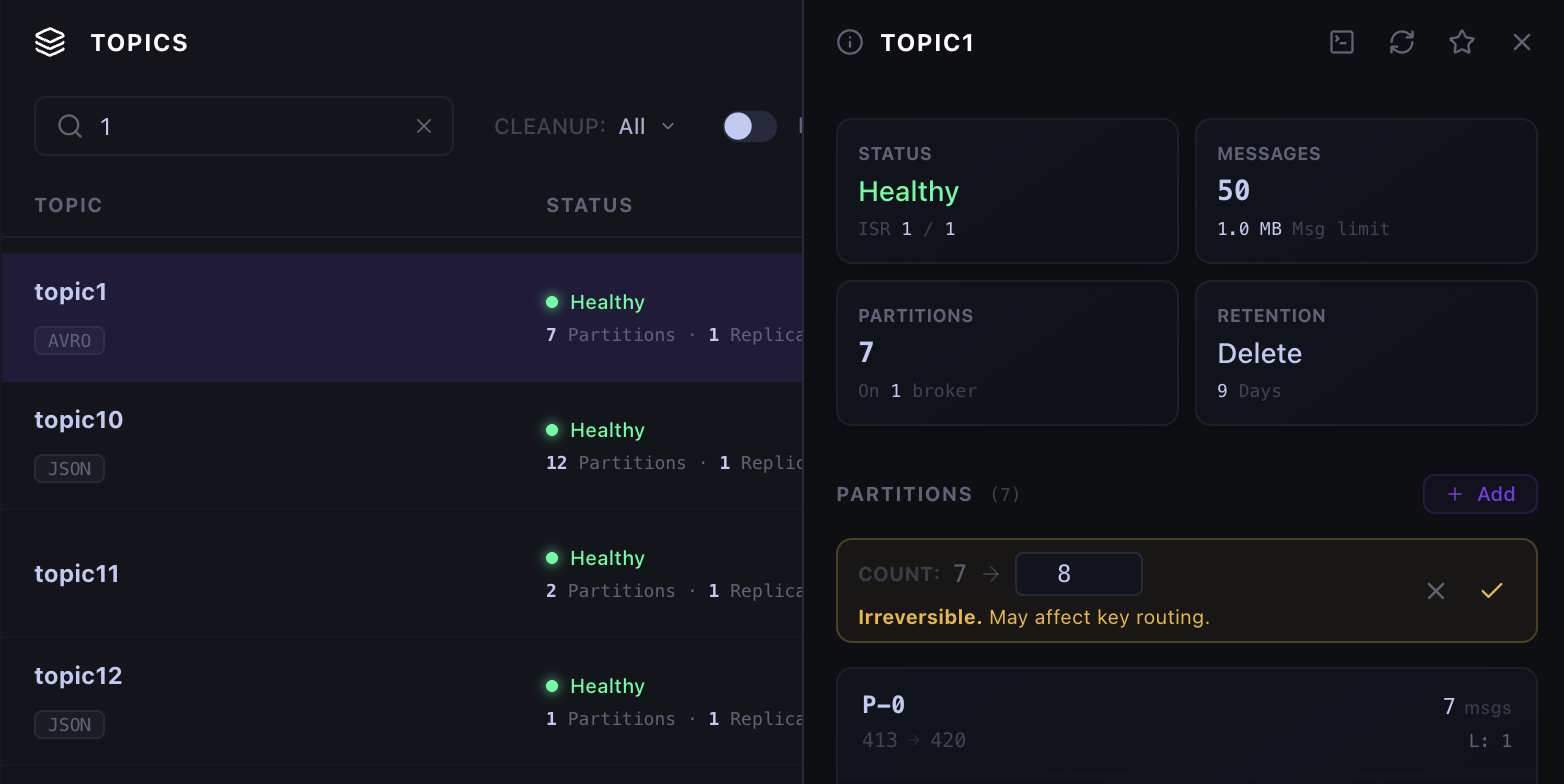Toggle the switch beside the Cleanup filter

750,126
